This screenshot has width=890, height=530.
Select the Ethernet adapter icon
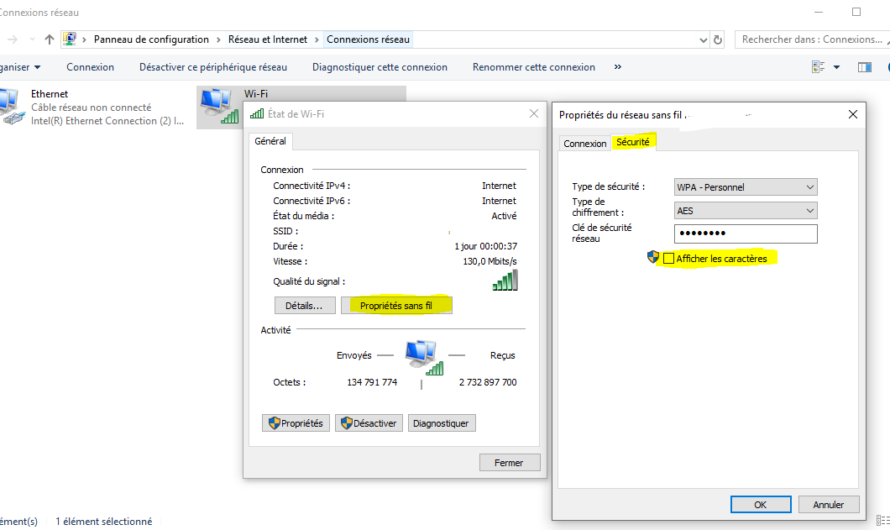click(12, 106)
